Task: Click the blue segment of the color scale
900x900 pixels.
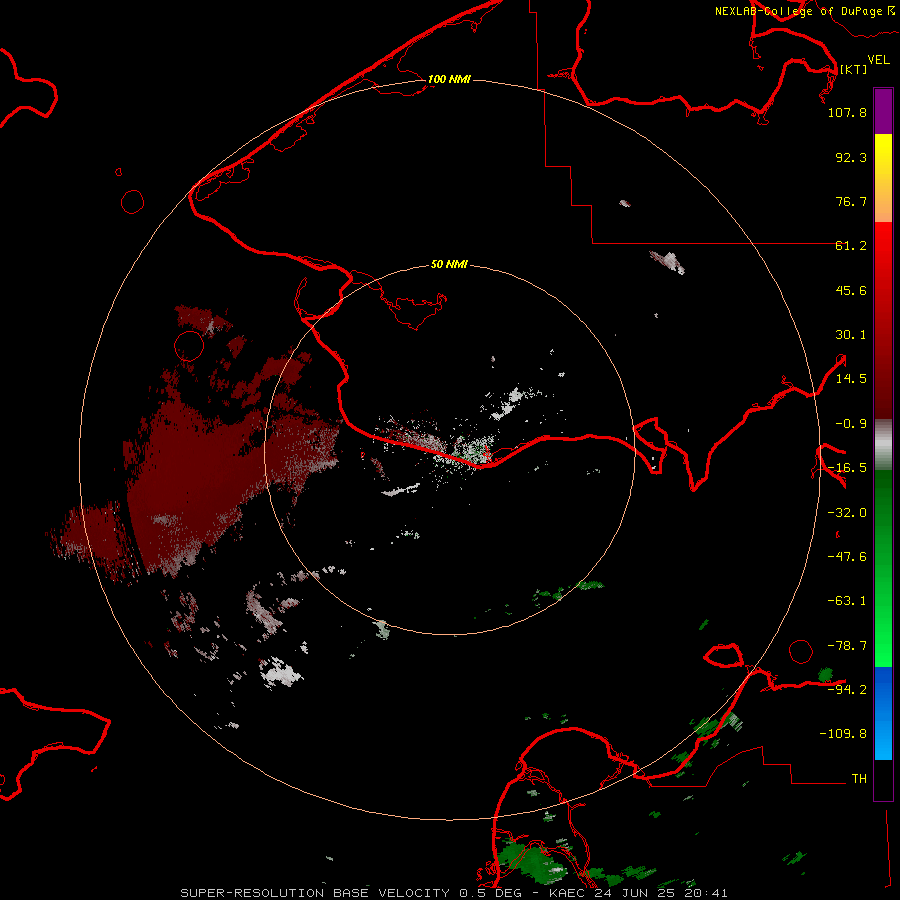Action: (x=883, y=713)
